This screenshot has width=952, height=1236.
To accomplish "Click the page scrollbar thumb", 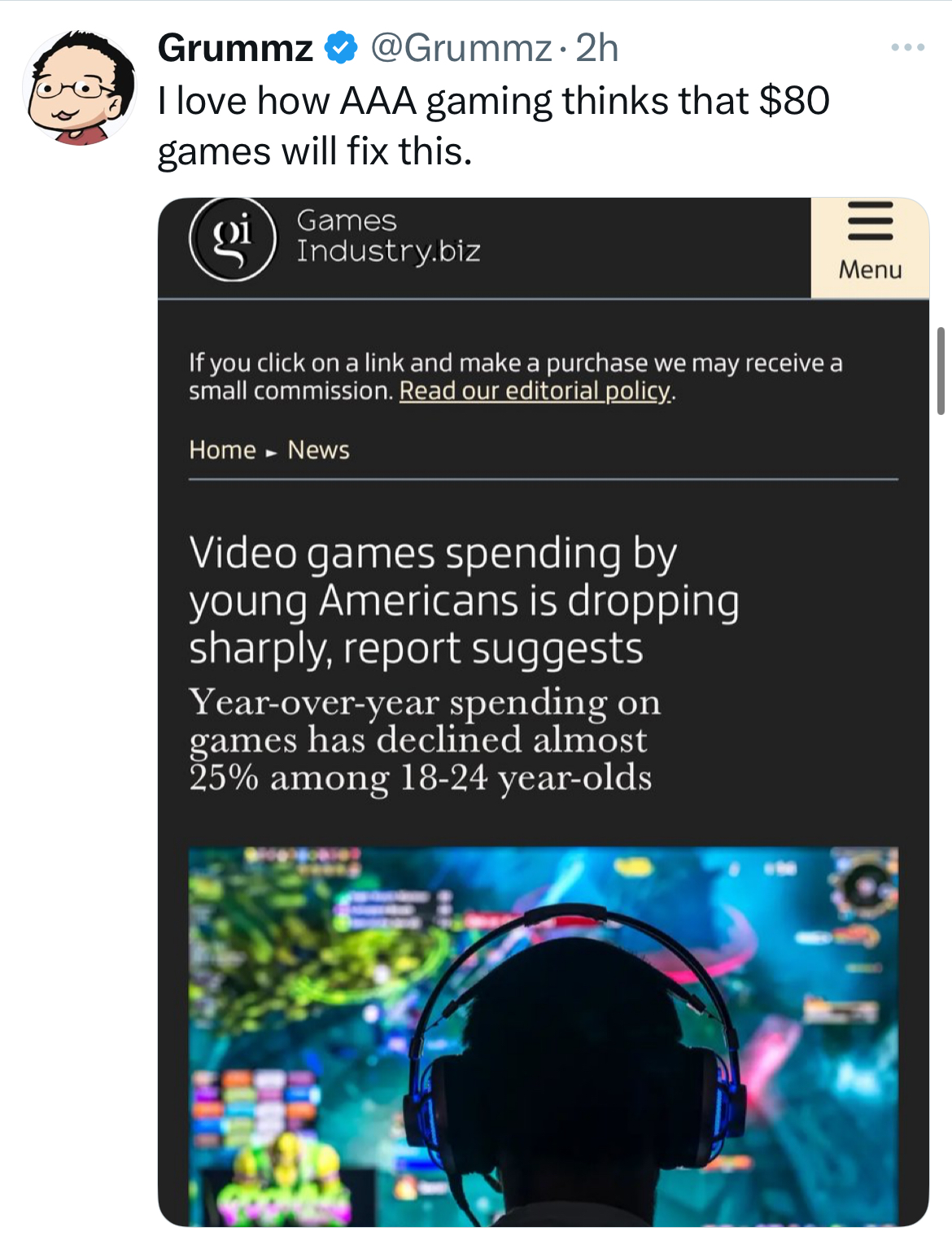I will [941, 371].
